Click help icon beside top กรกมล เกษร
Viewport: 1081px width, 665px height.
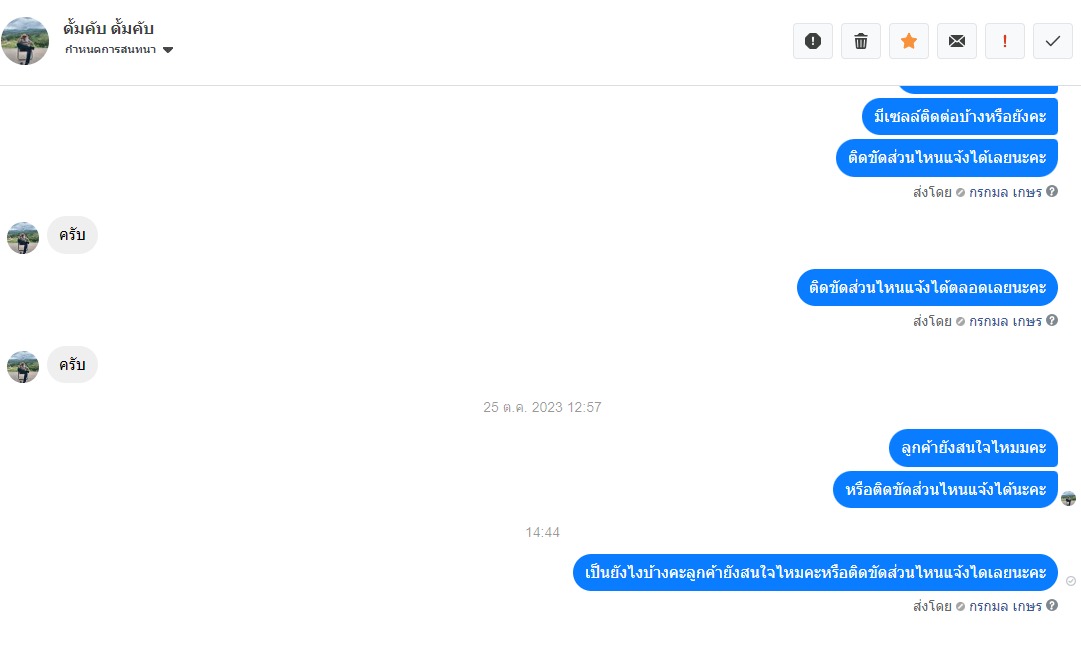click(1052, 192)
